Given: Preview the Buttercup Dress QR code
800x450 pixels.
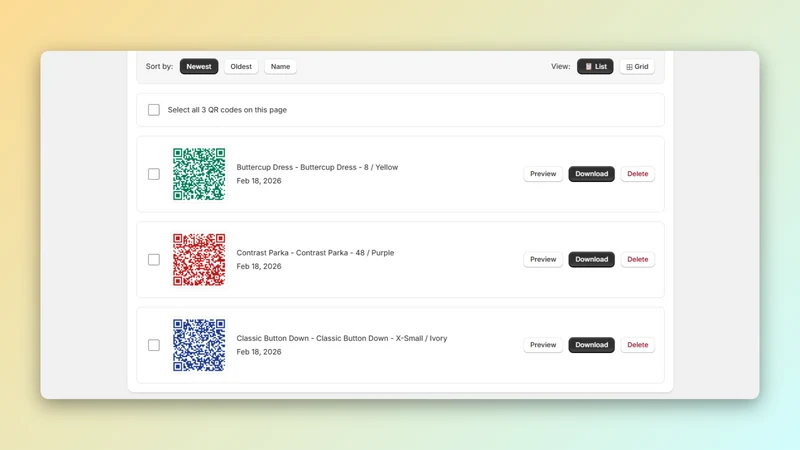Looking at the screenshot, I should click(543, 174).
